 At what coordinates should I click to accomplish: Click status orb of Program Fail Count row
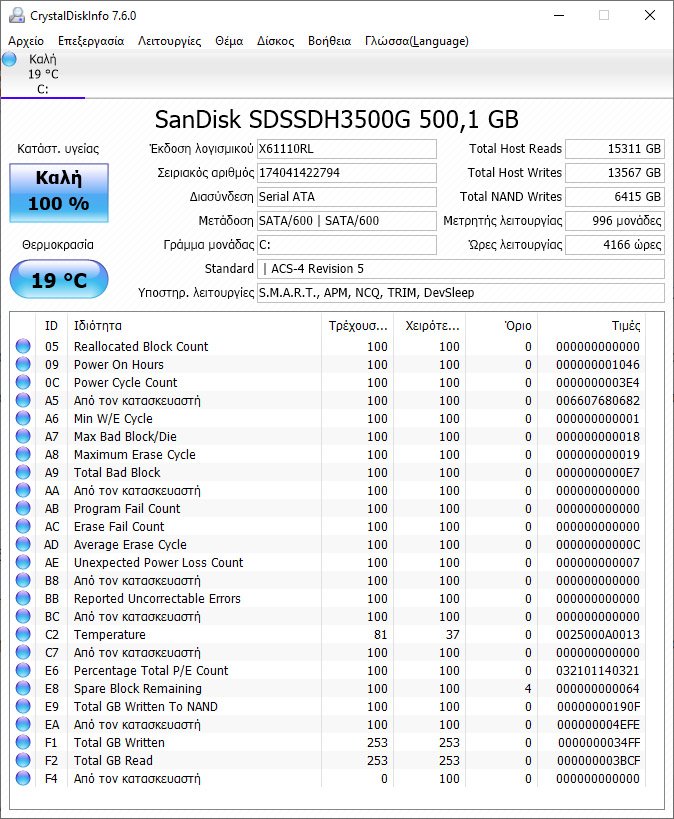click(23, 508)
